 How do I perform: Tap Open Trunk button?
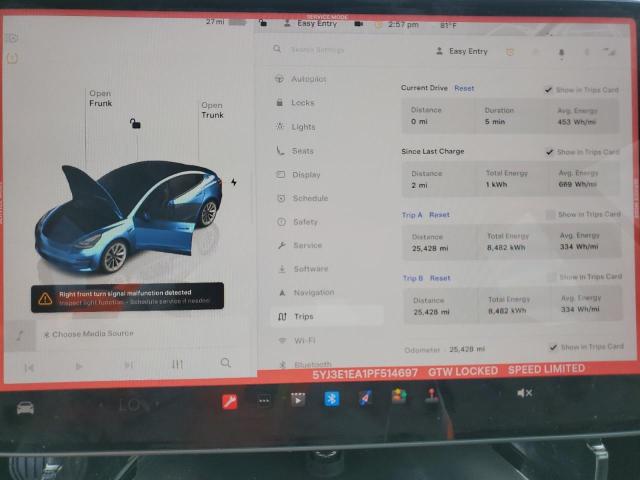tap(212, 110)
